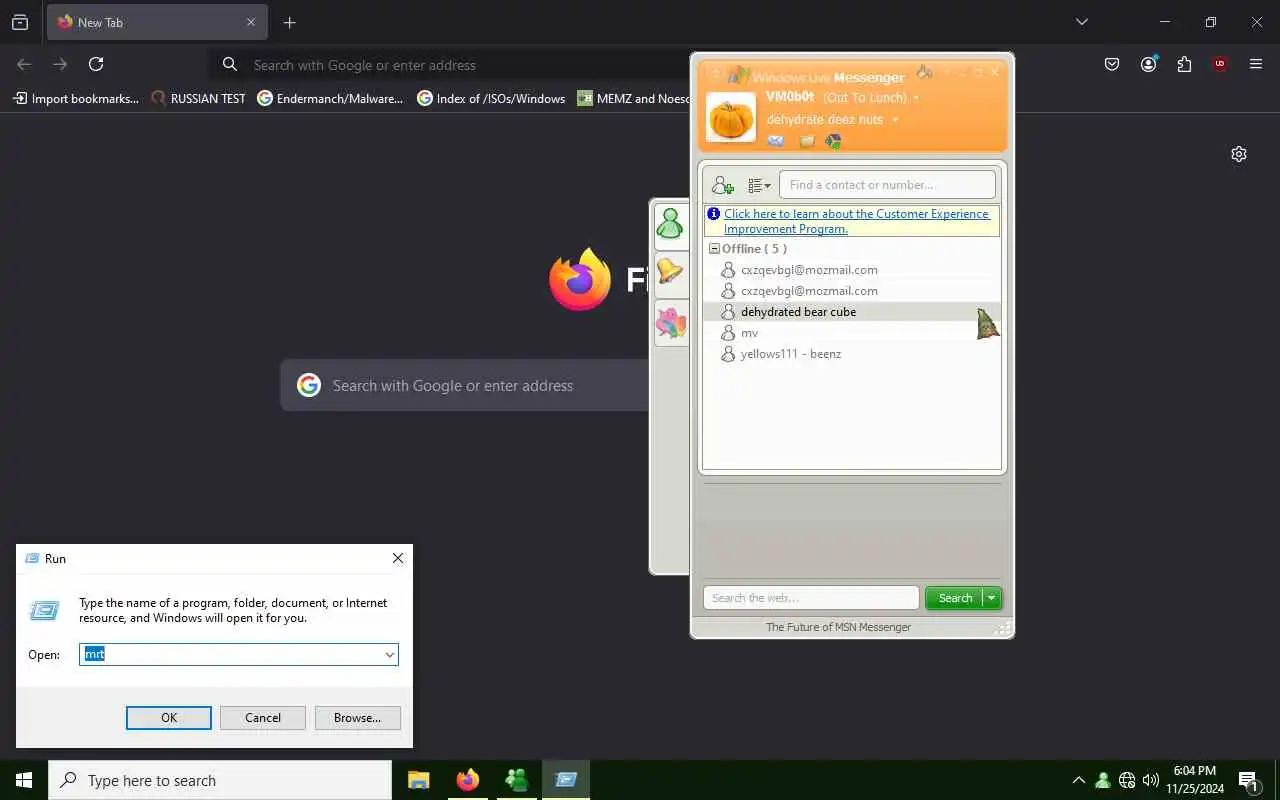Viewport: 1280px width, 800px height.
Task: Click Browse... in the Run dialog
Action: pyautogui.click(x=357, y=718)
